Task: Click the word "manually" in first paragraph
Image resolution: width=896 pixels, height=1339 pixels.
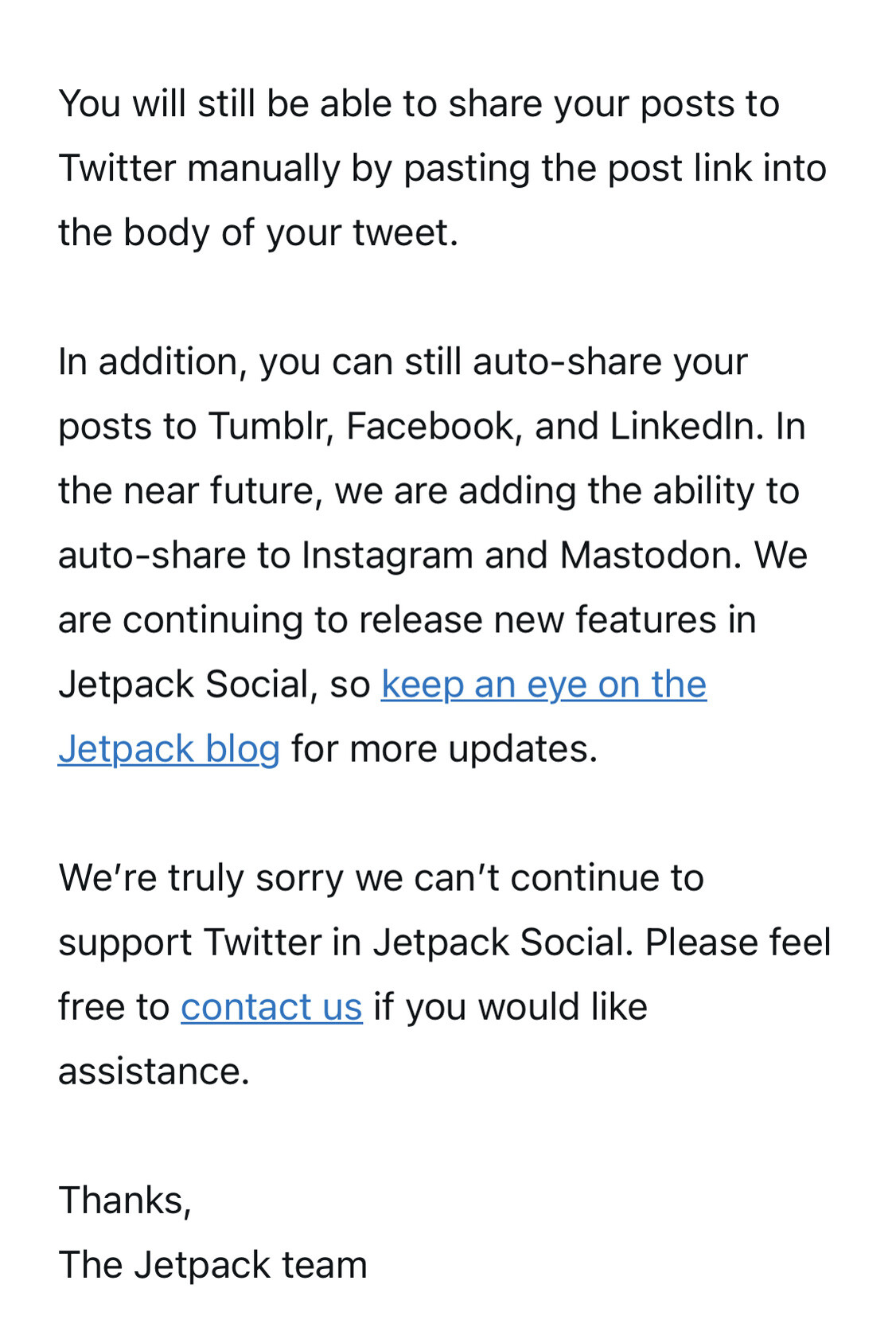Action: click(263, 169)
